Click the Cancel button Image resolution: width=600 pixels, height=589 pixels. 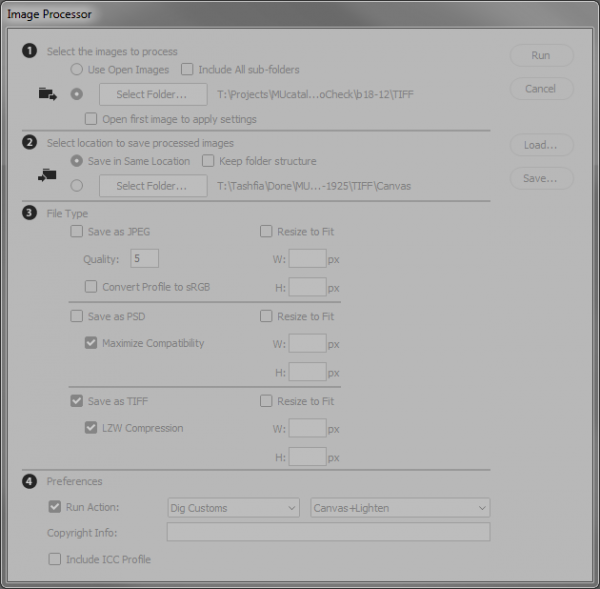point(540,89)
